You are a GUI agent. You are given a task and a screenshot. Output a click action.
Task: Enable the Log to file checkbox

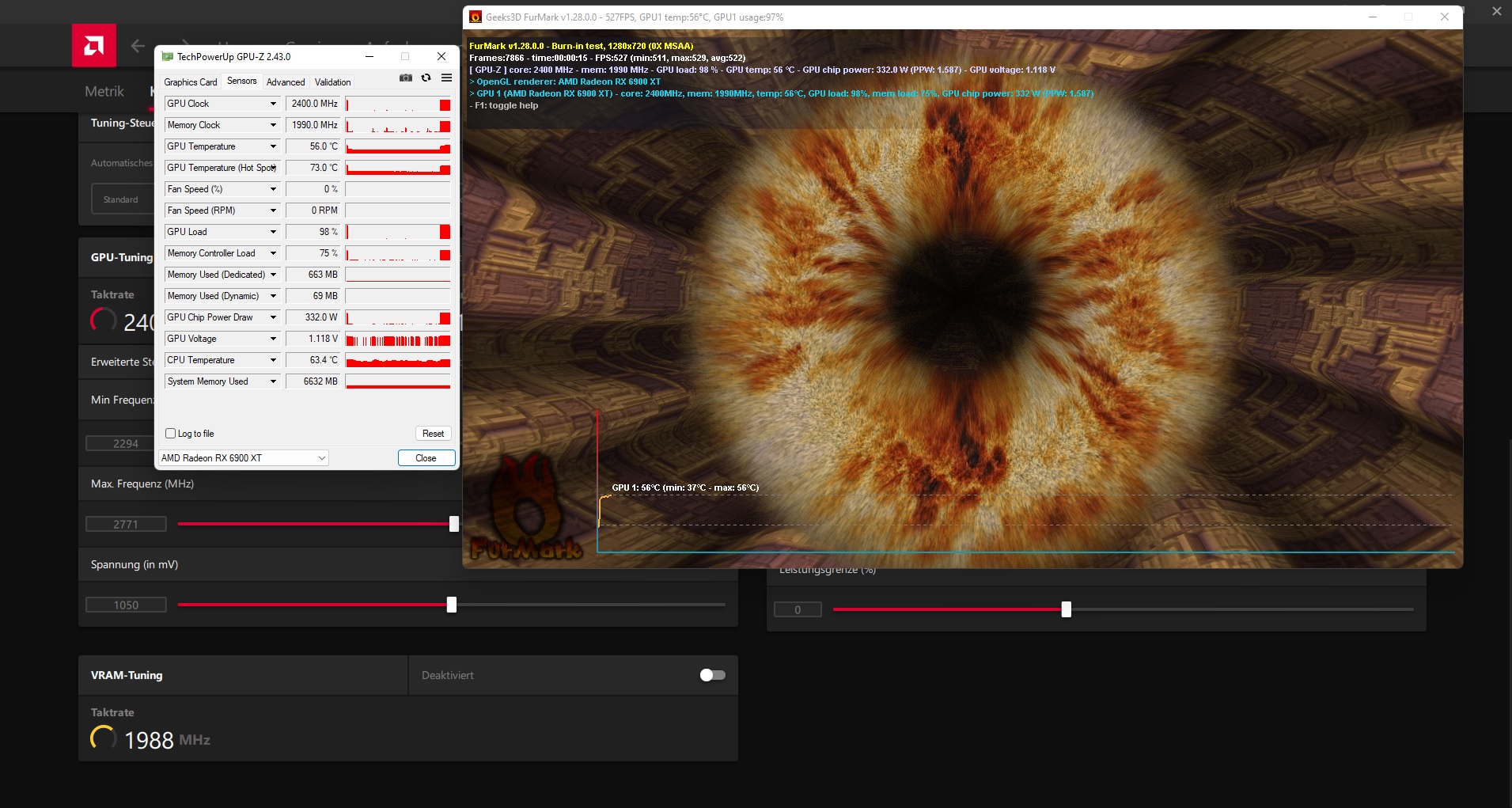pyautogui.click(x=170, y=434)
